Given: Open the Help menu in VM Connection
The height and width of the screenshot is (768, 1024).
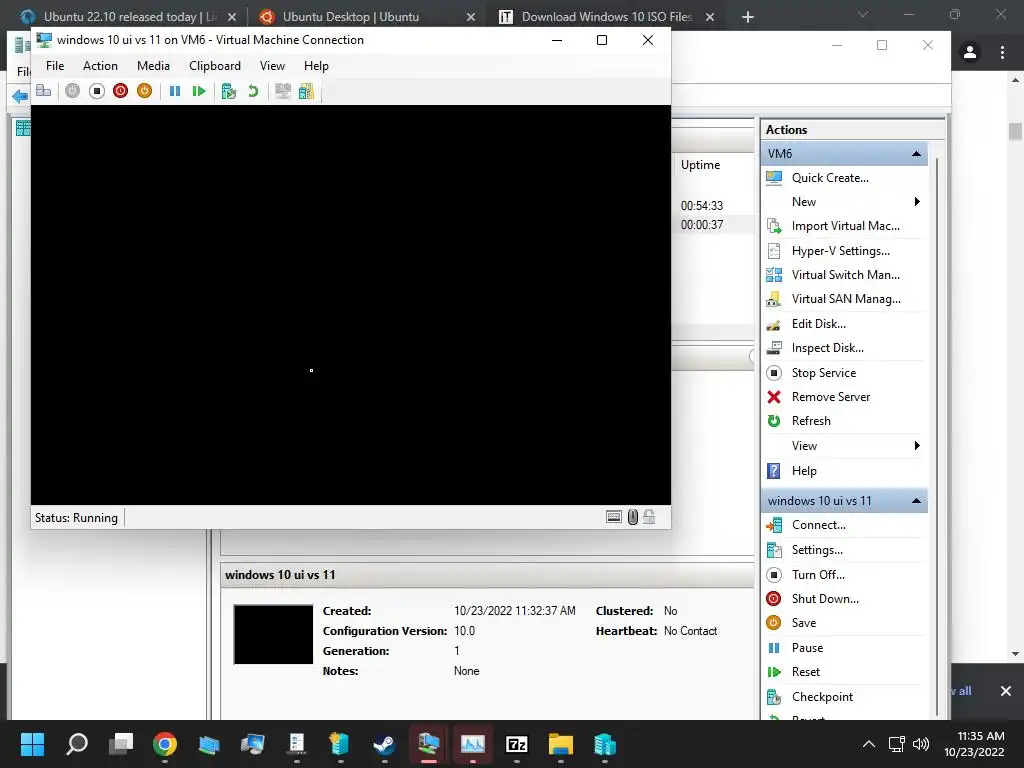Looking at the screenshot, I should (316, 66).
